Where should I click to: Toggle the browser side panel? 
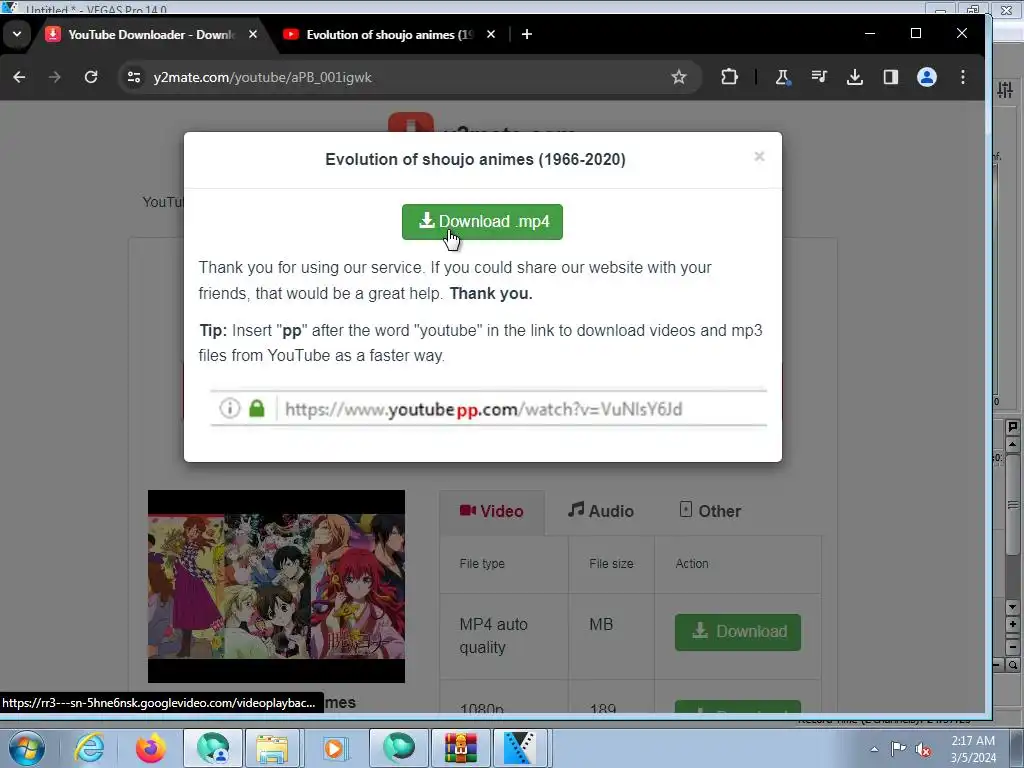click(x=891, y=77)
